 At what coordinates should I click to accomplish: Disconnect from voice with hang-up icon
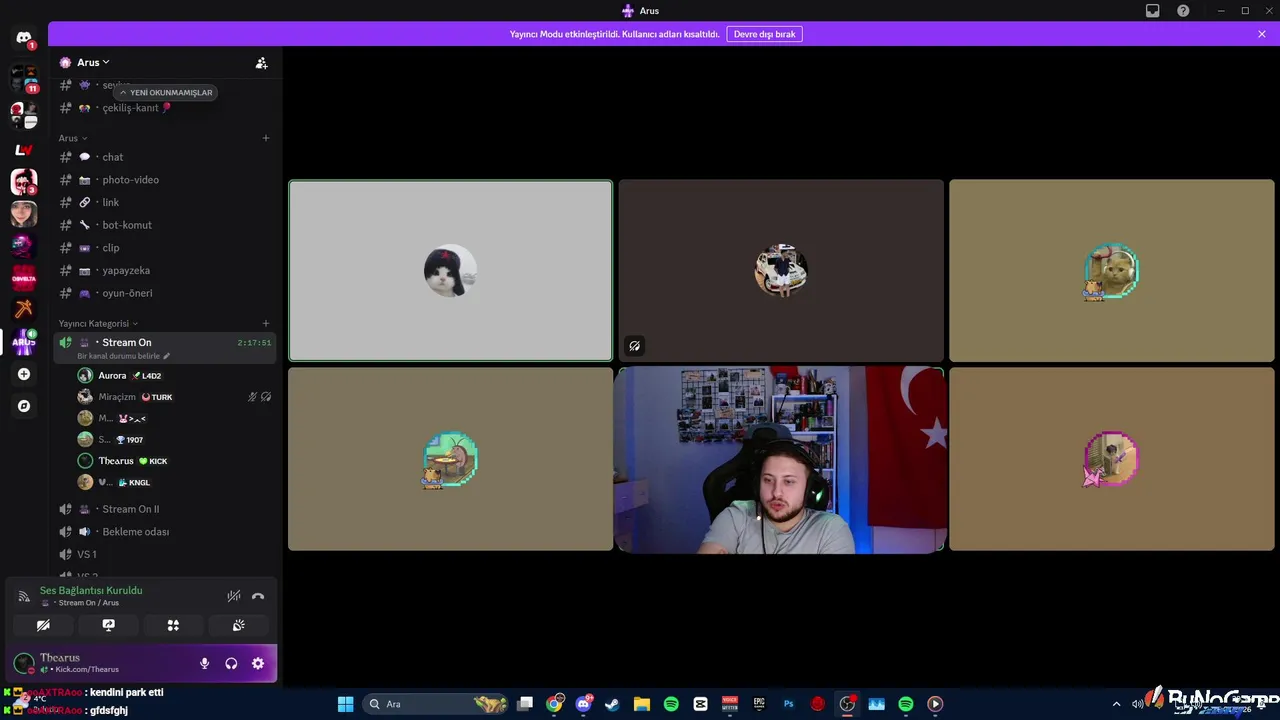[258, 596]
